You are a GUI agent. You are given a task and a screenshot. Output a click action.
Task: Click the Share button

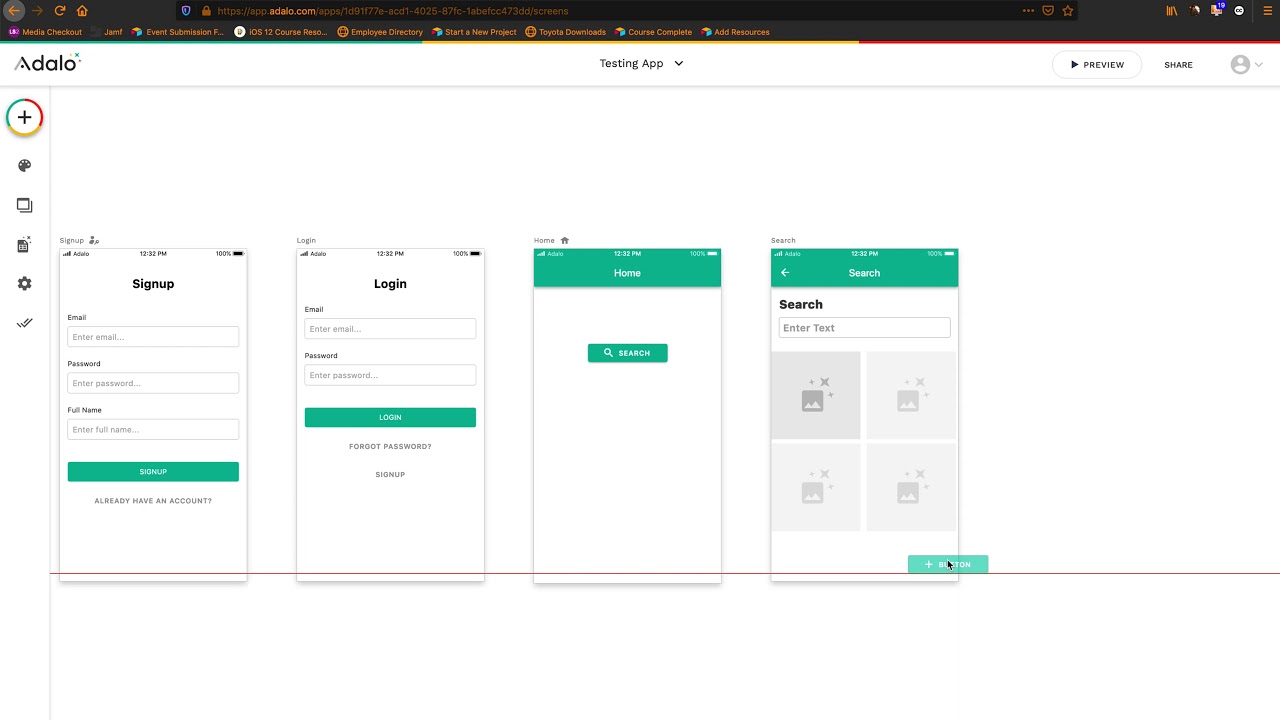tap(1178, 64)
